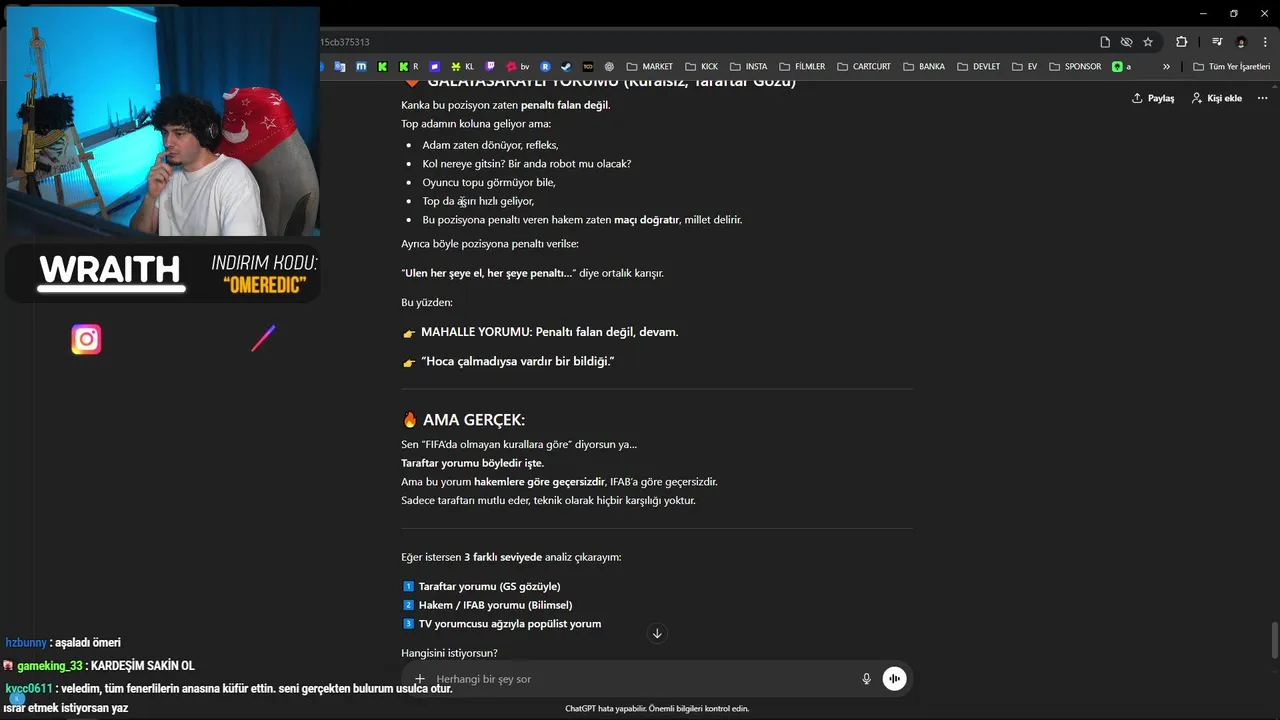
Task: Open the KL bookmark
Action: (462, 67)
